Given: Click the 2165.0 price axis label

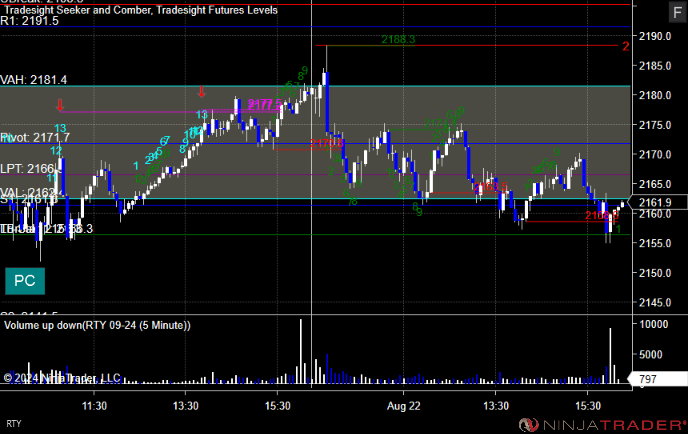Looking at the screenshot, I should (x=655, y=184).
